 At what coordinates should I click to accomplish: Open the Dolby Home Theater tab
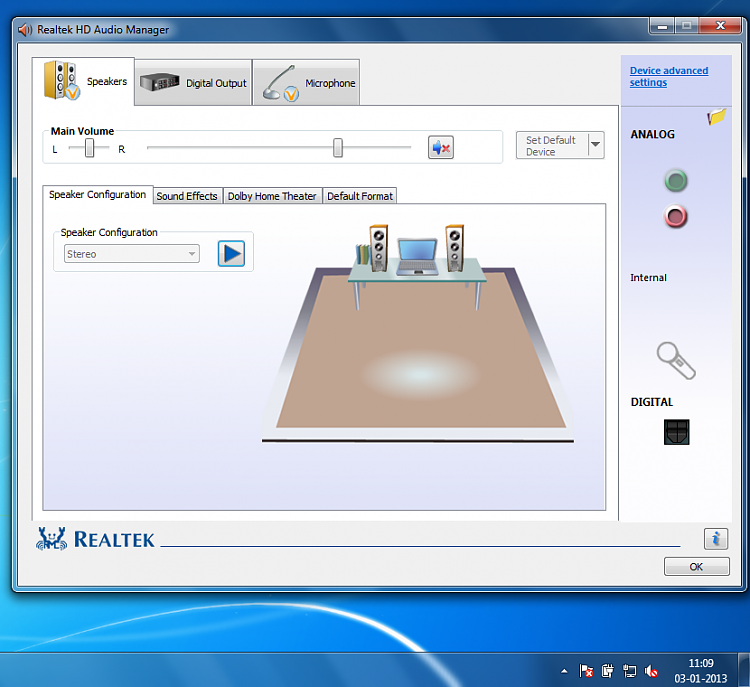coord(272,196)
